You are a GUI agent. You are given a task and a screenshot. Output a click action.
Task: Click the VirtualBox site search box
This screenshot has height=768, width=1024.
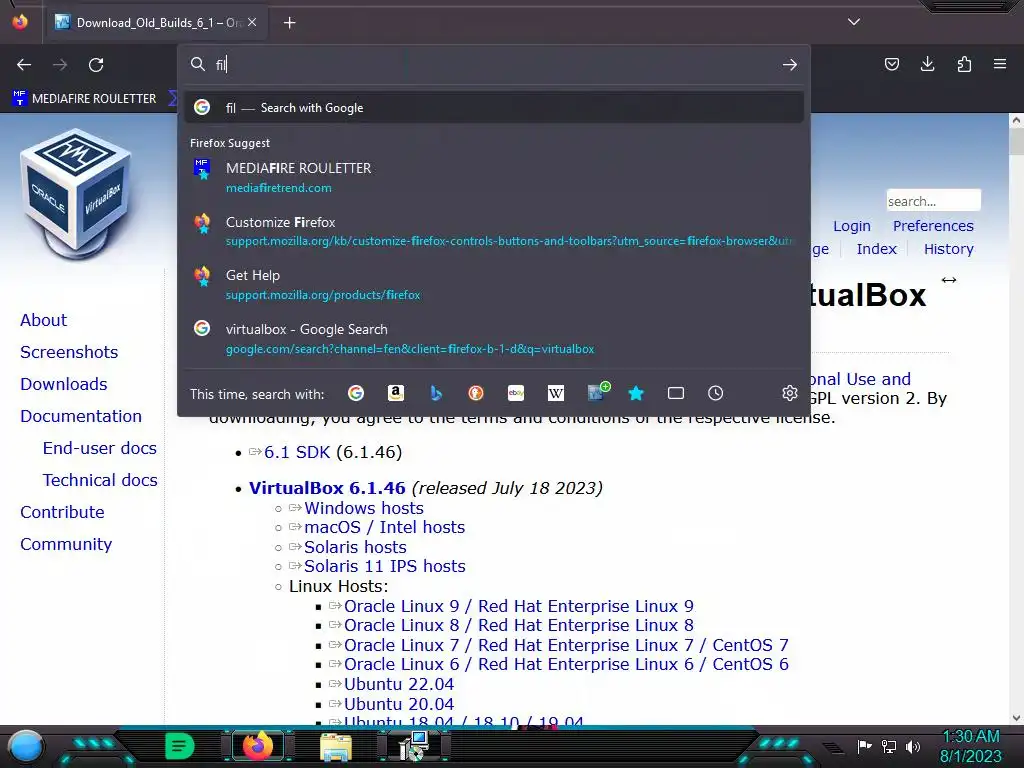[x=933, y=200]
